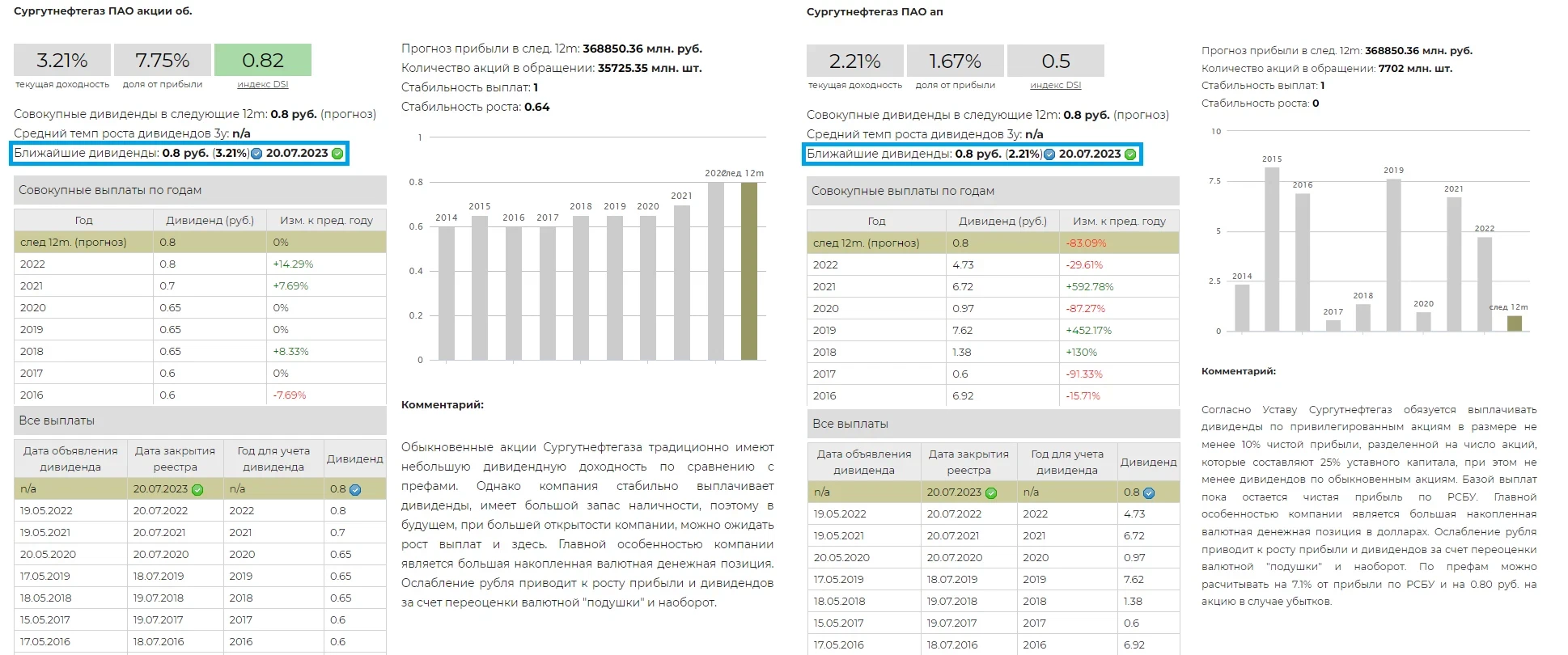The height and width of the screenshot is (655, 1568).
Task: Toggle the 'Все выплаты' header for preferred shares
Action: pyautogui.click(x=993, y=424)
